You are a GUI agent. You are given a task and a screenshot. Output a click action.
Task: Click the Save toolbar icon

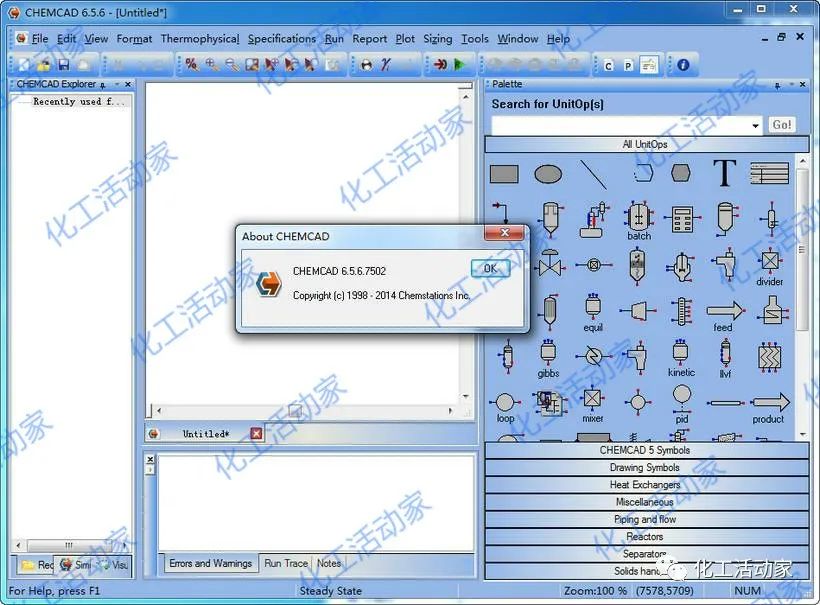pyautogui.click(x=64, y=65)
